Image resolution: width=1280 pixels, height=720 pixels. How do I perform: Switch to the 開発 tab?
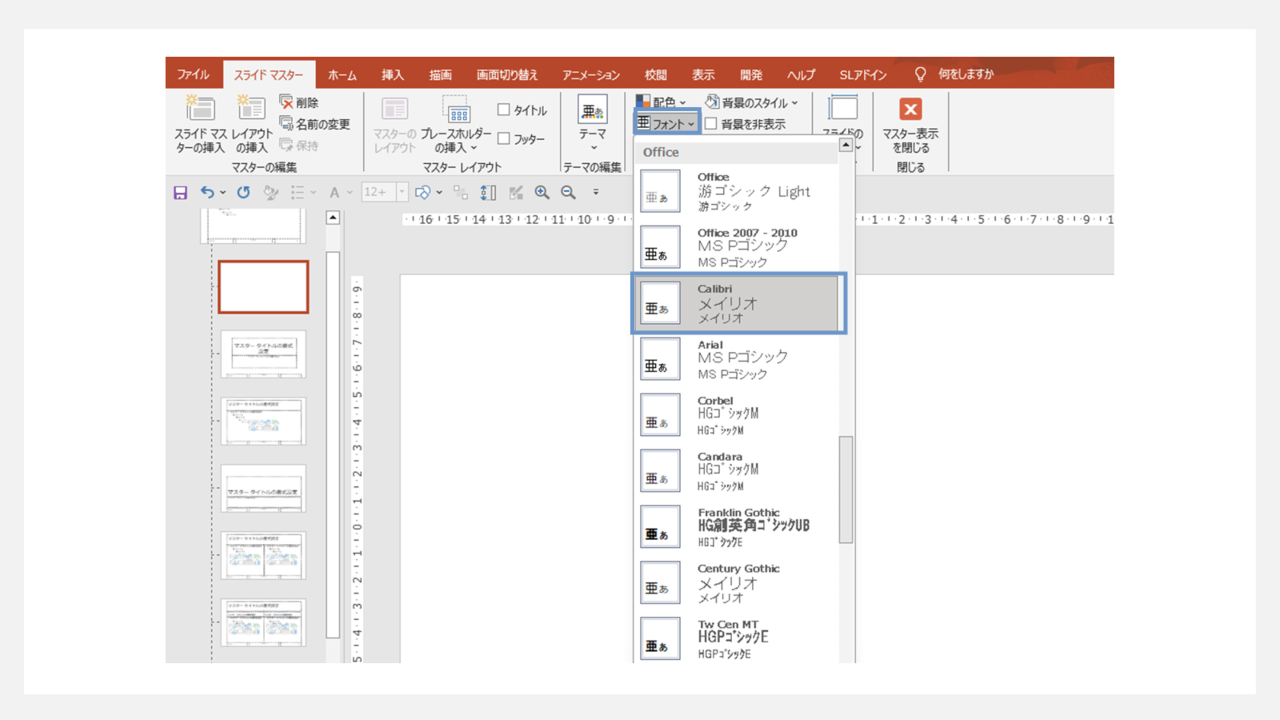(x=751, y=75)
